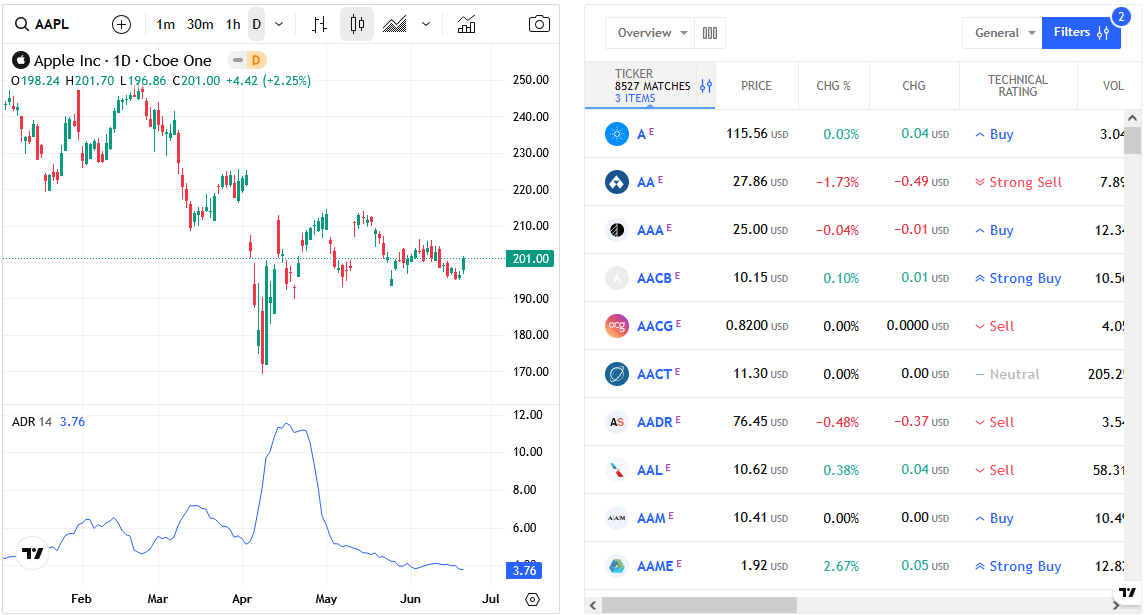This screenshot has width=1145, height=615.
Task: Switch chart interval to 1h
Action: point(233,24)
